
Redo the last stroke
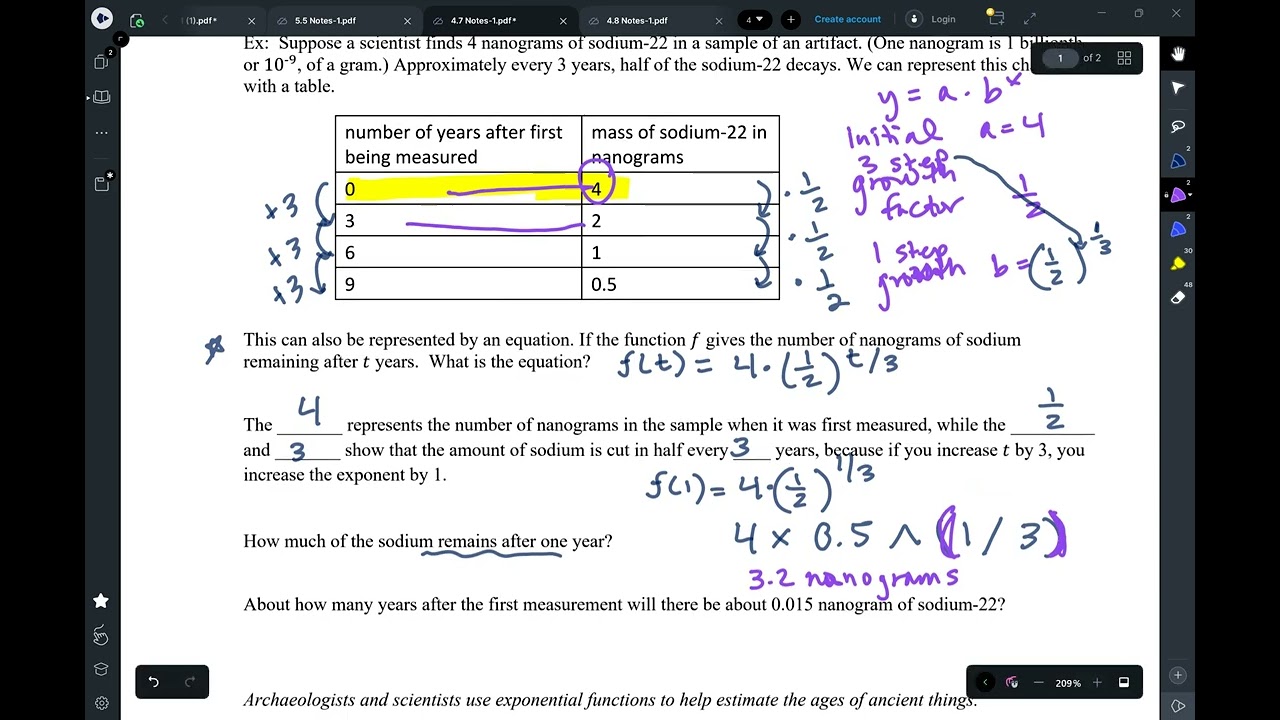pyautogui.click(x=190, y=682)
